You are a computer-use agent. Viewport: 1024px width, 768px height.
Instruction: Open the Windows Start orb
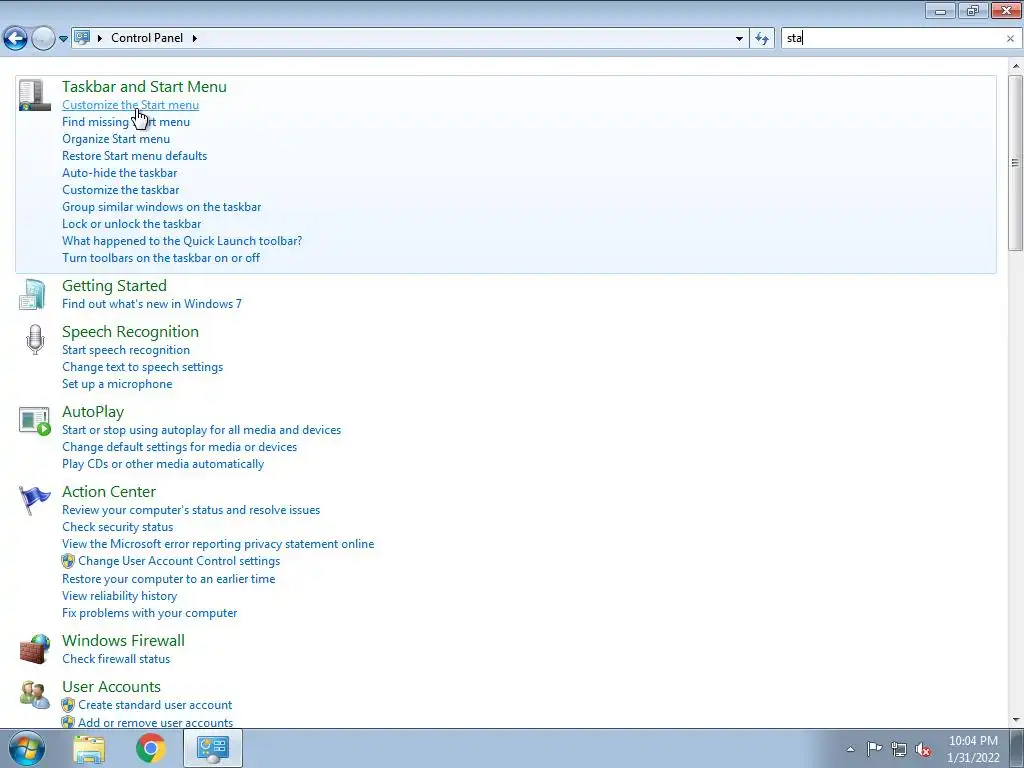coord(27,748)
